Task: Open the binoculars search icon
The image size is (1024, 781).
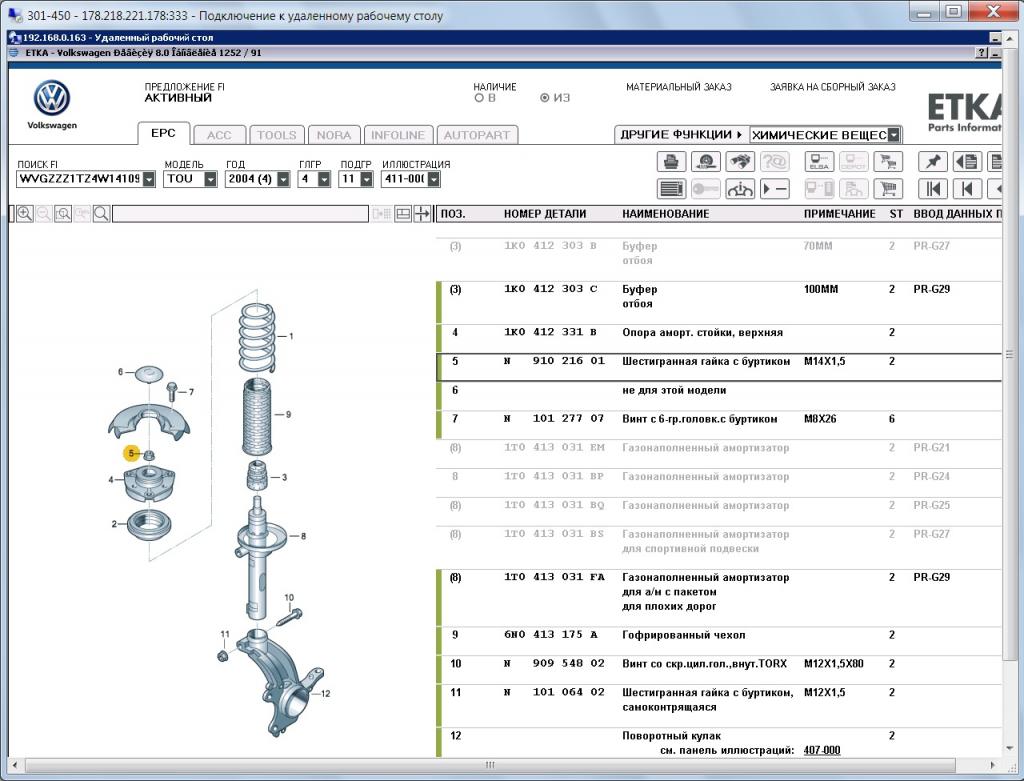Action: (740, 161)
